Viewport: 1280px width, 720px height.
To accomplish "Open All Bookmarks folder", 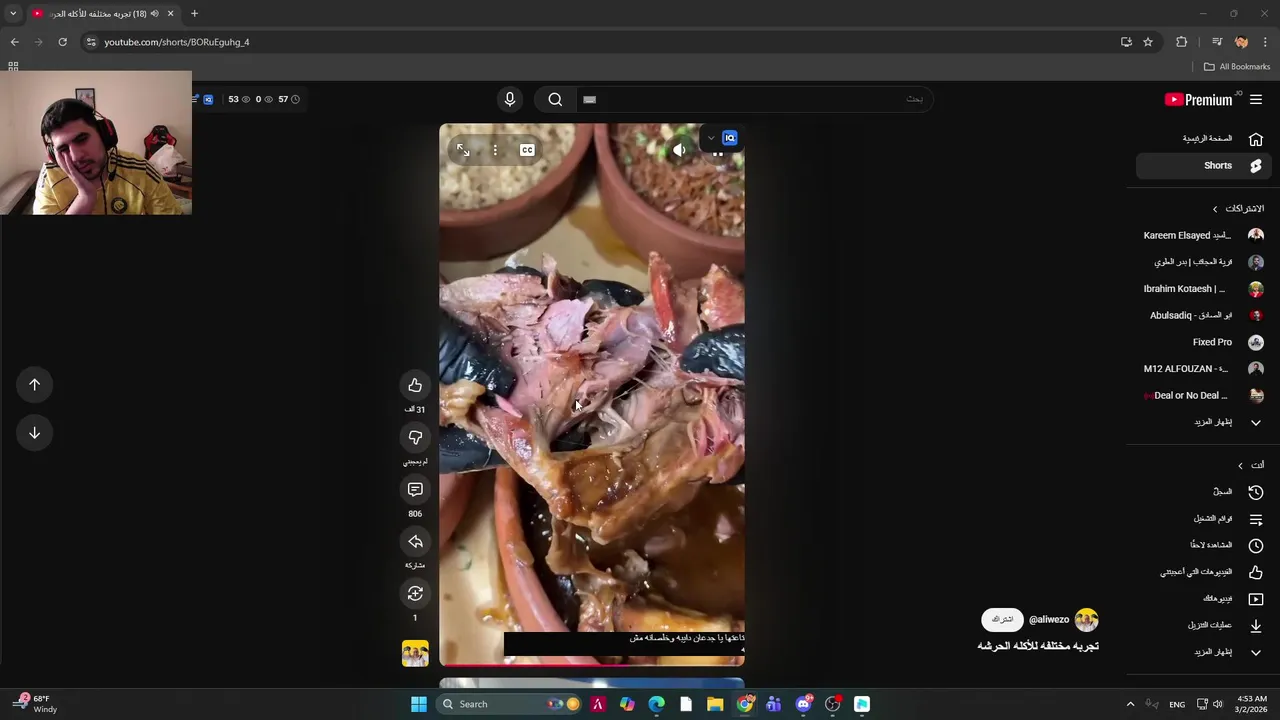I will [1237, 67].
